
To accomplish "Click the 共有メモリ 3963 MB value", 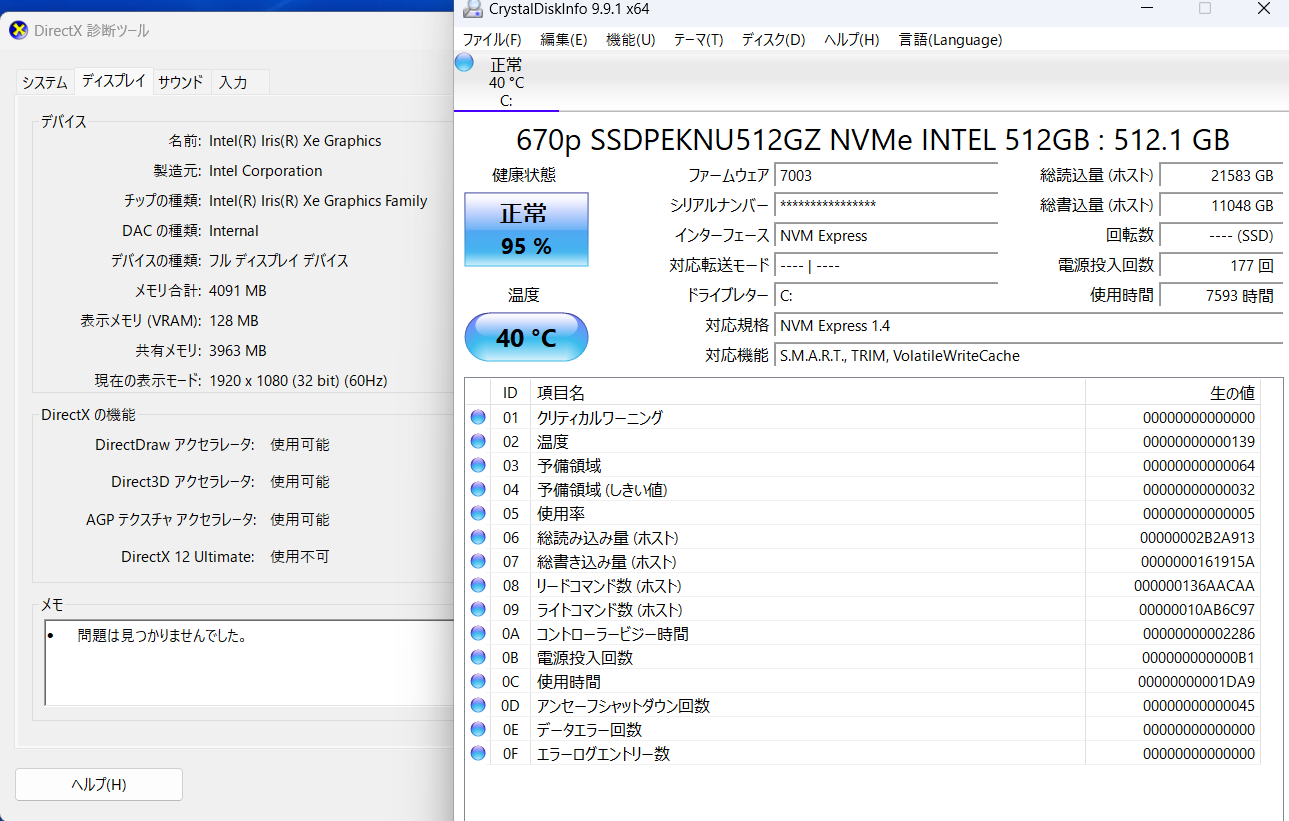I will [238, 351].
